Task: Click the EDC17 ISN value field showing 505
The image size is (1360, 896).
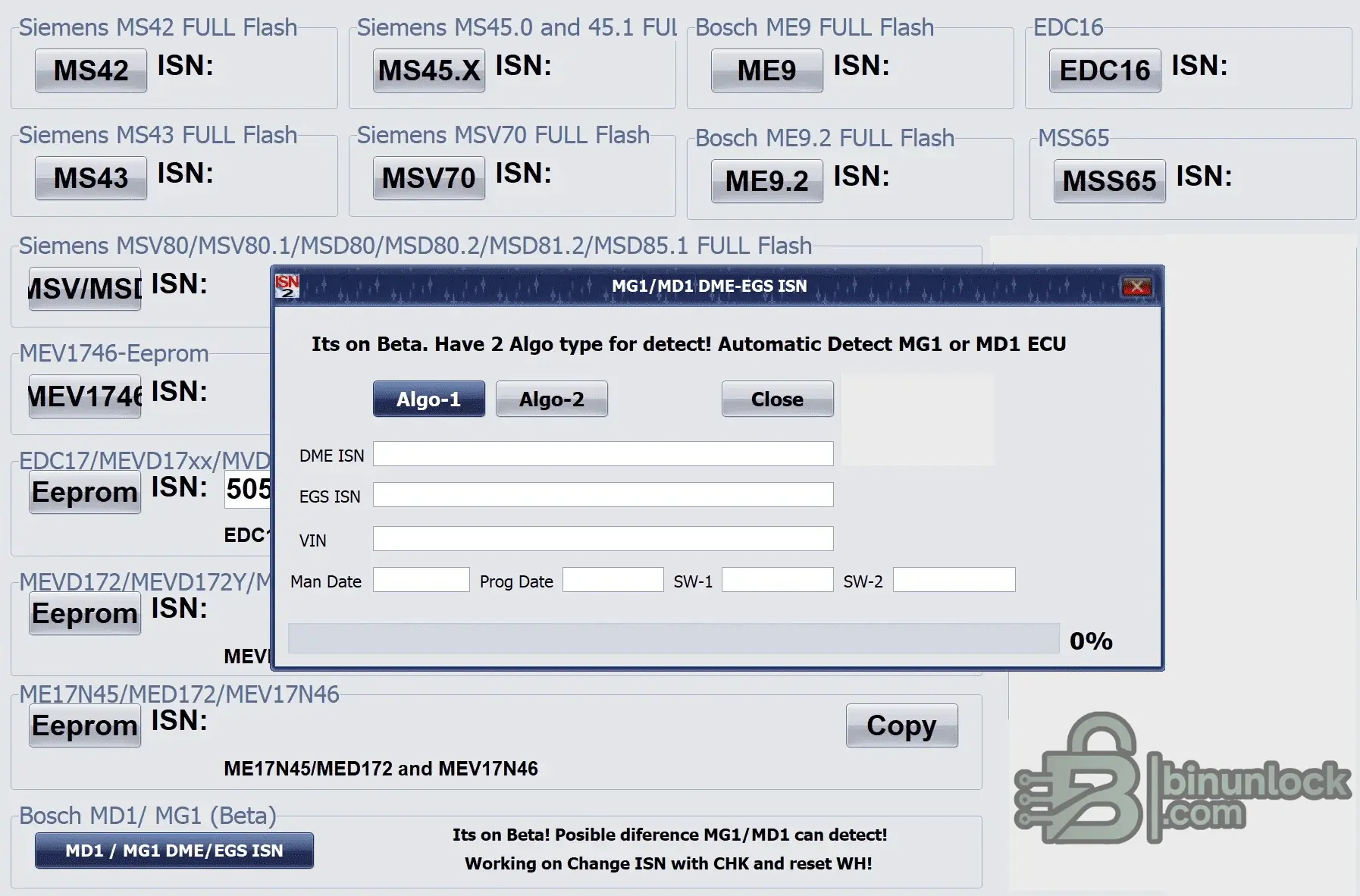Action: pos(249,489)
